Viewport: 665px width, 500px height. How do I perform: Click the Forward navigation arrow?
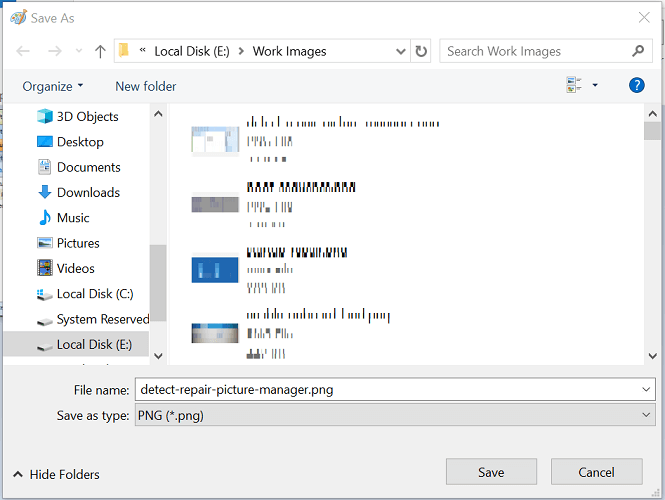(55, 51)
